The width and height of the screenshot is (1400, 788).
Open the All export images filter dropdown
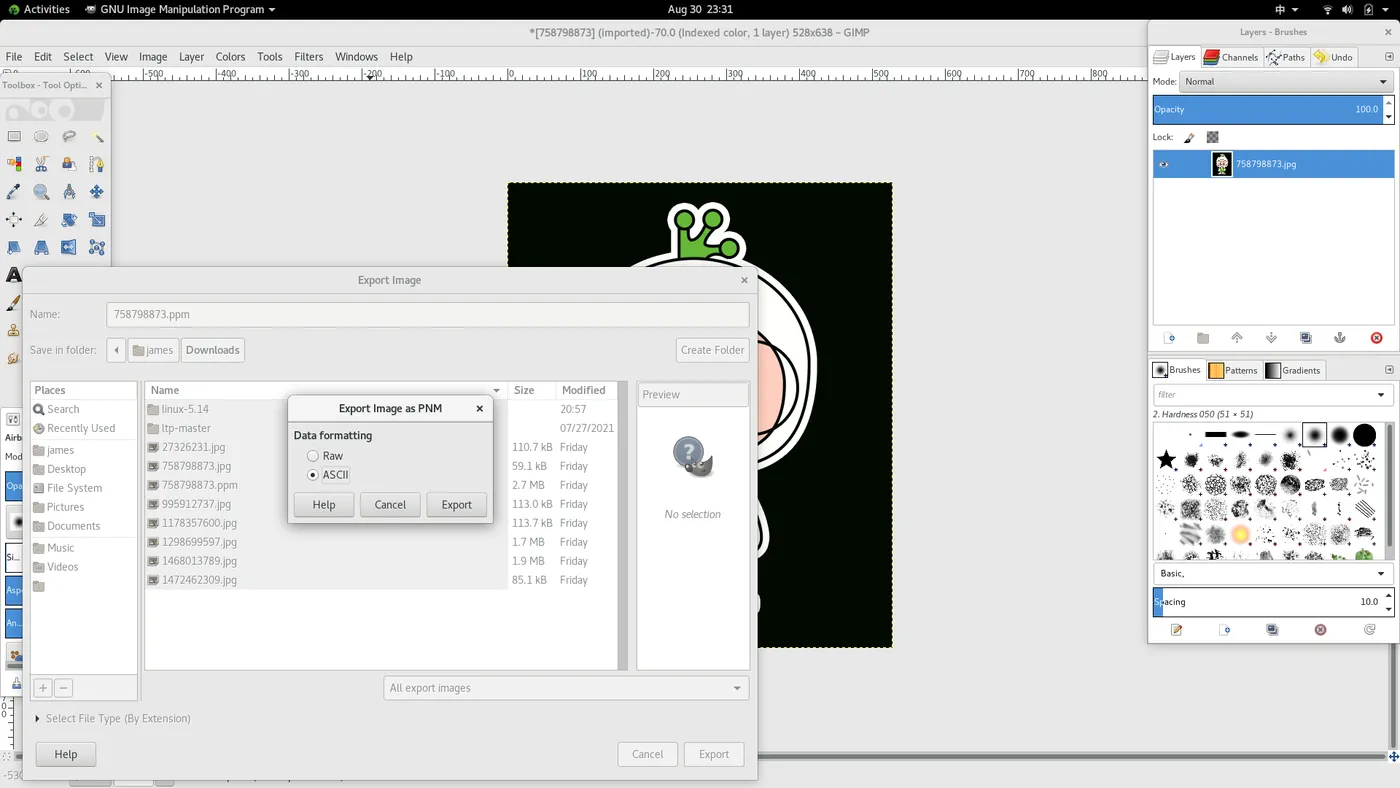tap(566, 688)
